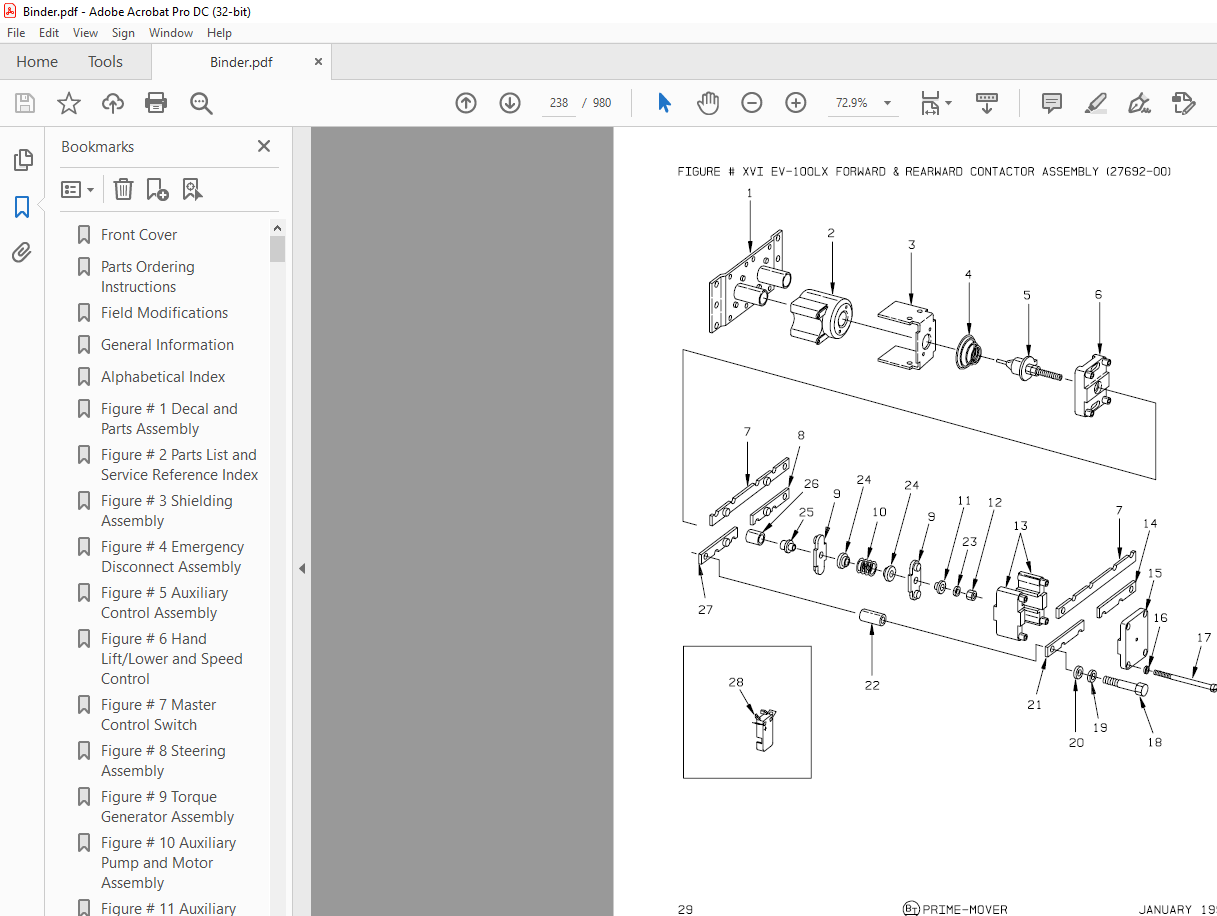Open bookmark options dropdown menu

pos(77,189)
